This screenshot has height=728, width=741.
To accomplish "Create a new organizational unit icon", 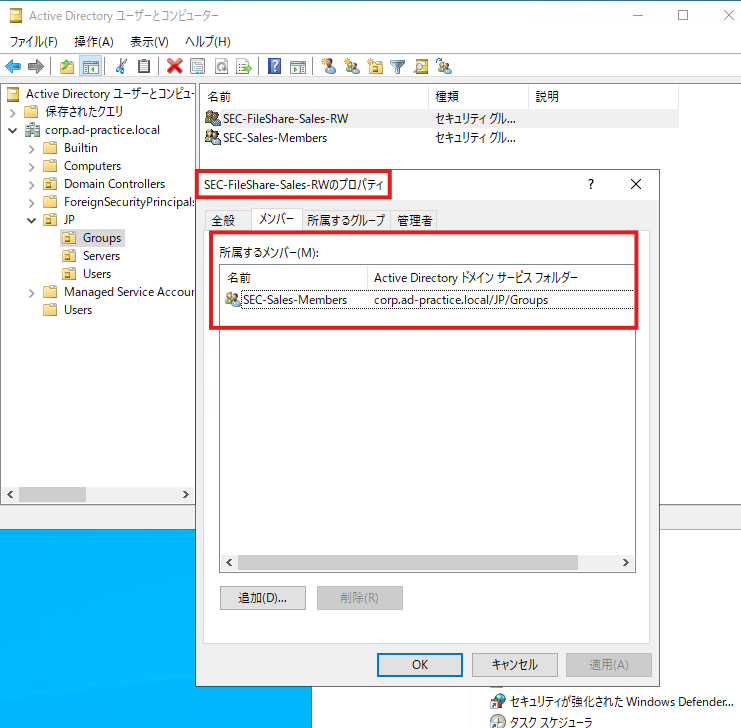I will (375, 67).
